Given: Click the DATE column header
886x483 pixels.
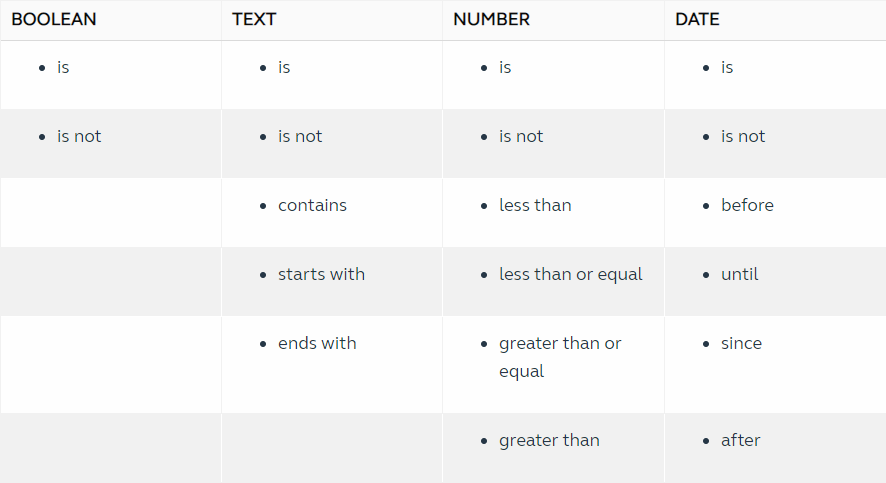Looking at the screenshot, I should 697,19.
